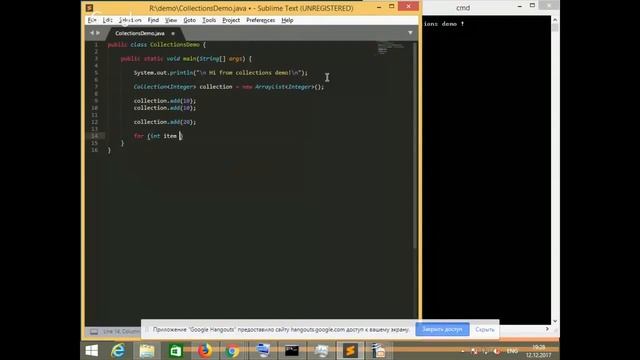
Task: Click the cmd horizontal scroll right arrow
Action: tap(547, 329)
